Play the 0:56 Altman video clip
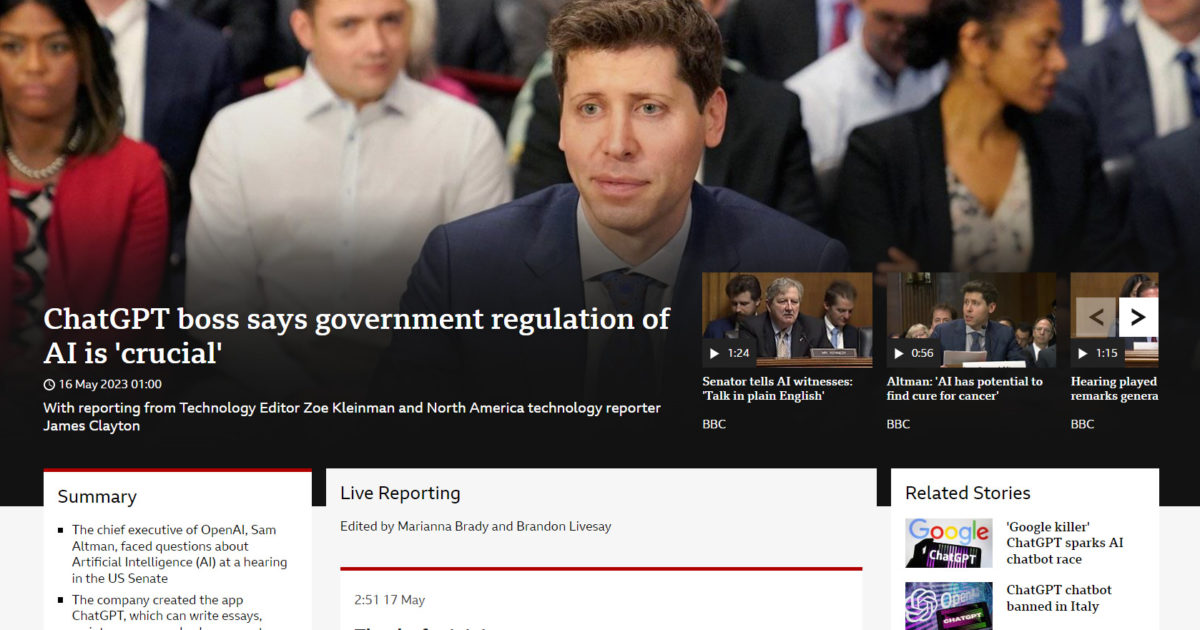Image resolution: width=1200 pixels, height=630 pixels. (912, 353)
